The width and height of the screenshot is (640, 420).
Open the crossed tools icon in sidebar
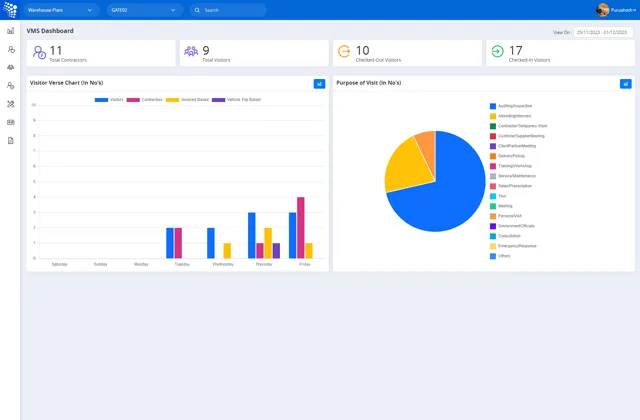point(11,104)
